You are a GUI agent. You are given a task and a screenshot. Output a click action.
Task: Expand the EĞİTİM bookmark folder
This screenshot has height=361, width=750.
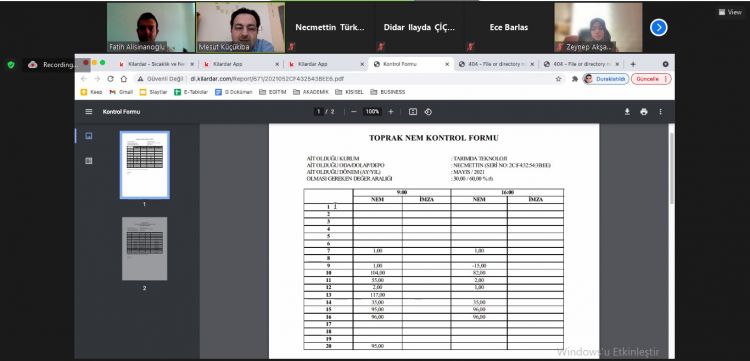tap(273, 92)
